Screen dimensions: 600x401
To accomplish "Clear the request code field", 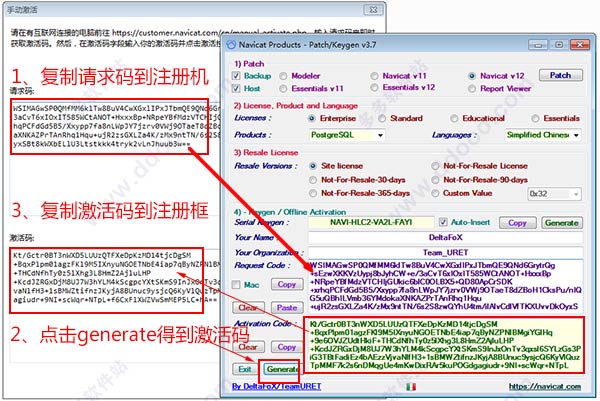I will click(x=248, y=308).
